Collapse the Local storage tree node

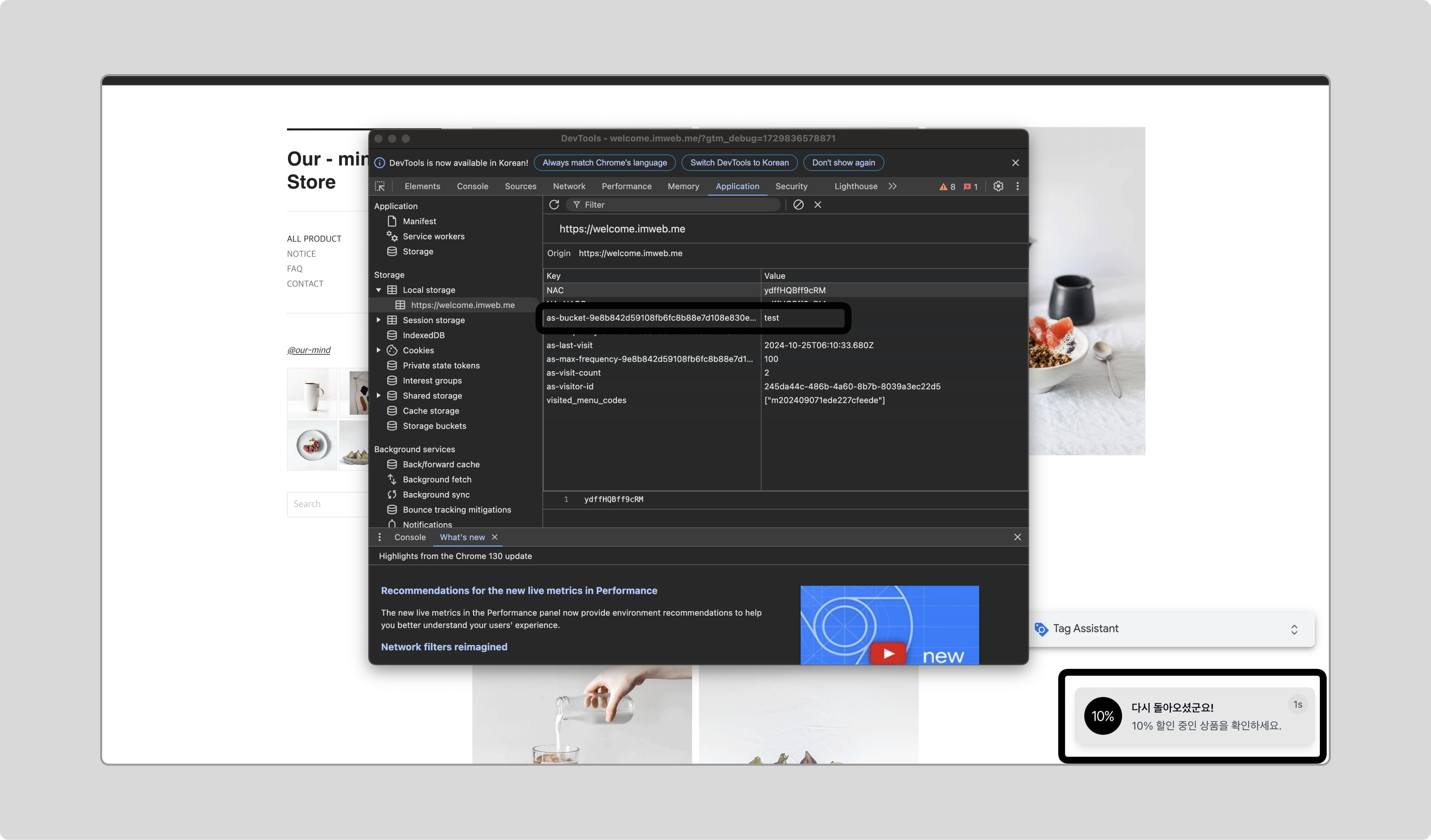379,290
